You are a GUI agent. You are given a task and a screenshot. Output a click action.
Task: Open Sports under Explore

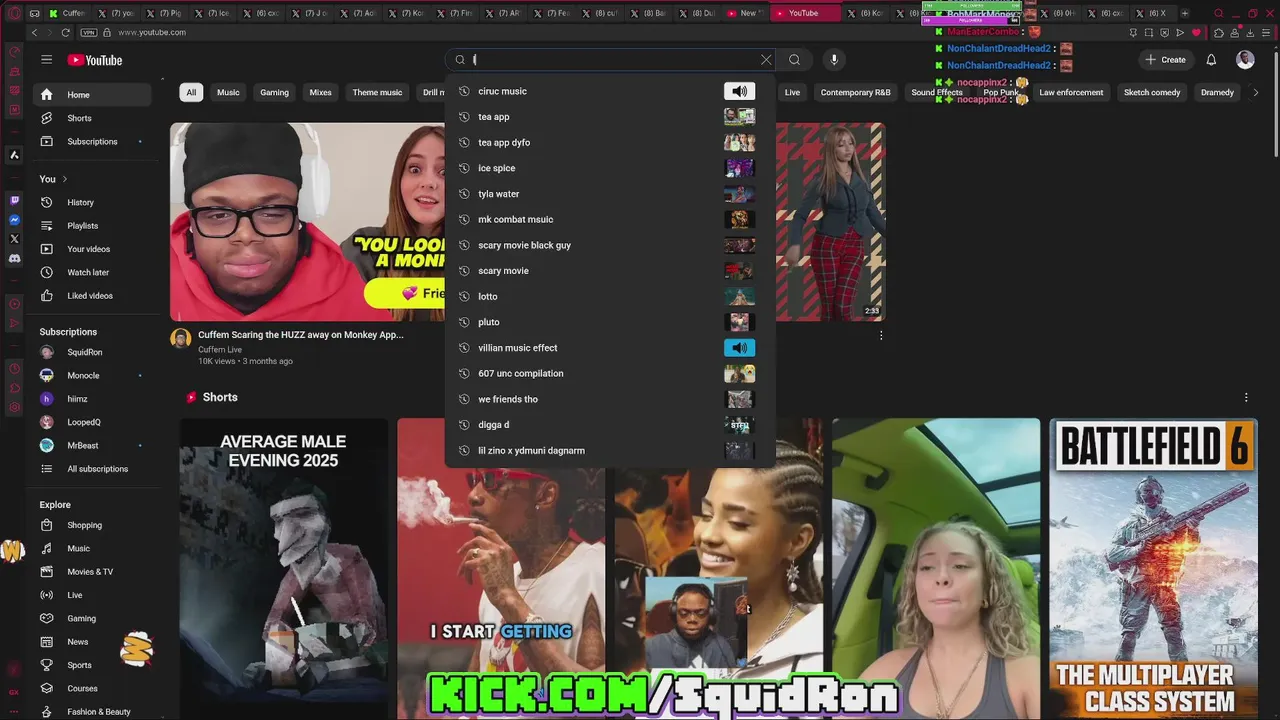click(90, 665)
